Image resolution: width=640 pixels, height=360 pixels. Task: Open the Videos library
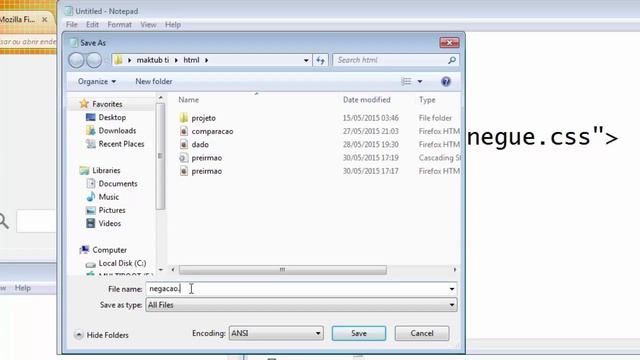coord(110,224)
